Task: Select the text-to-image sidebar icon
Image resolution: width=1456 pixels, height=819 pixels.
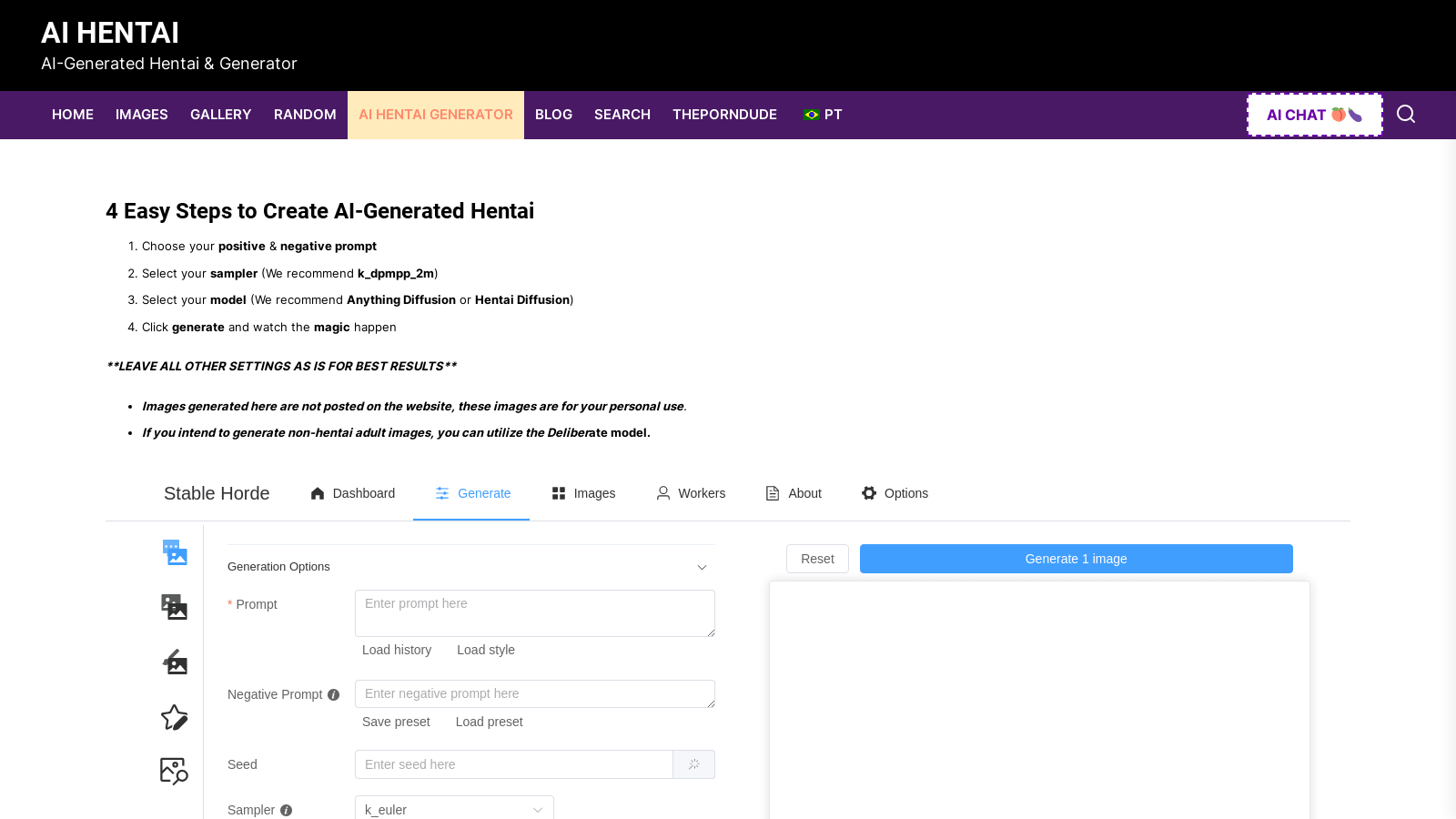Action: coord(175,552)
